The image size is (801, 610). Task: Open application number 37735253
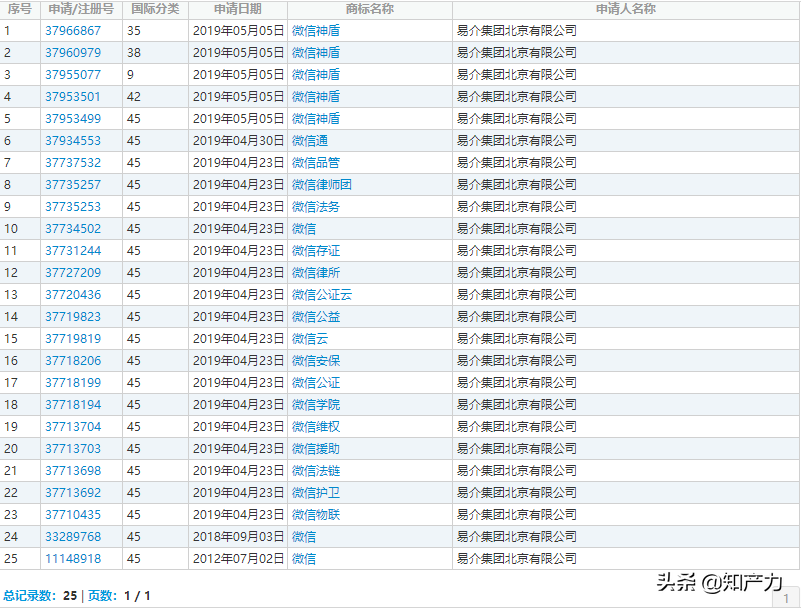[73, 206]
